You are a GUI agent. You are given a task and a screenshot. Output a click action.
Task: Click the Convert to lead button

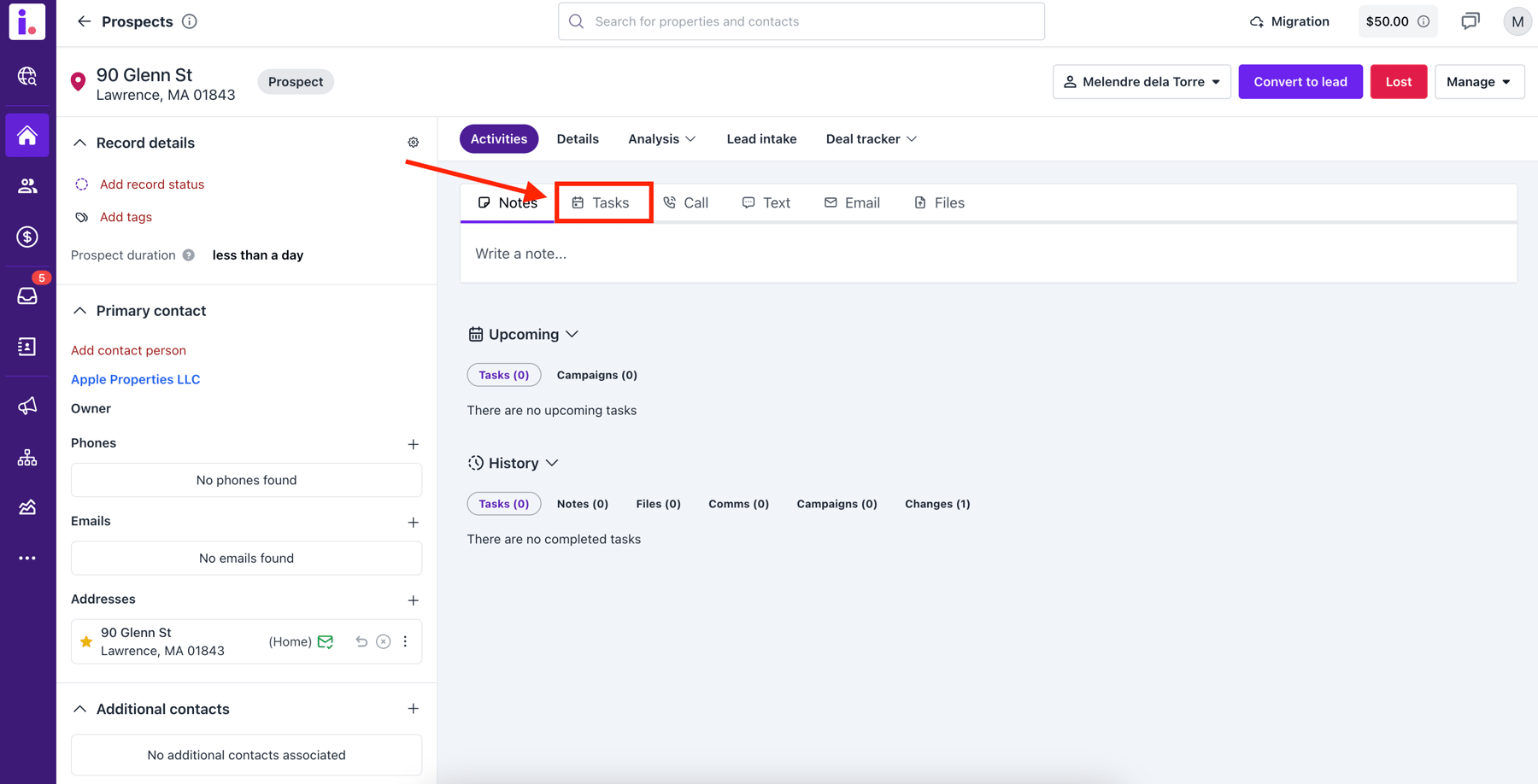1300,82
